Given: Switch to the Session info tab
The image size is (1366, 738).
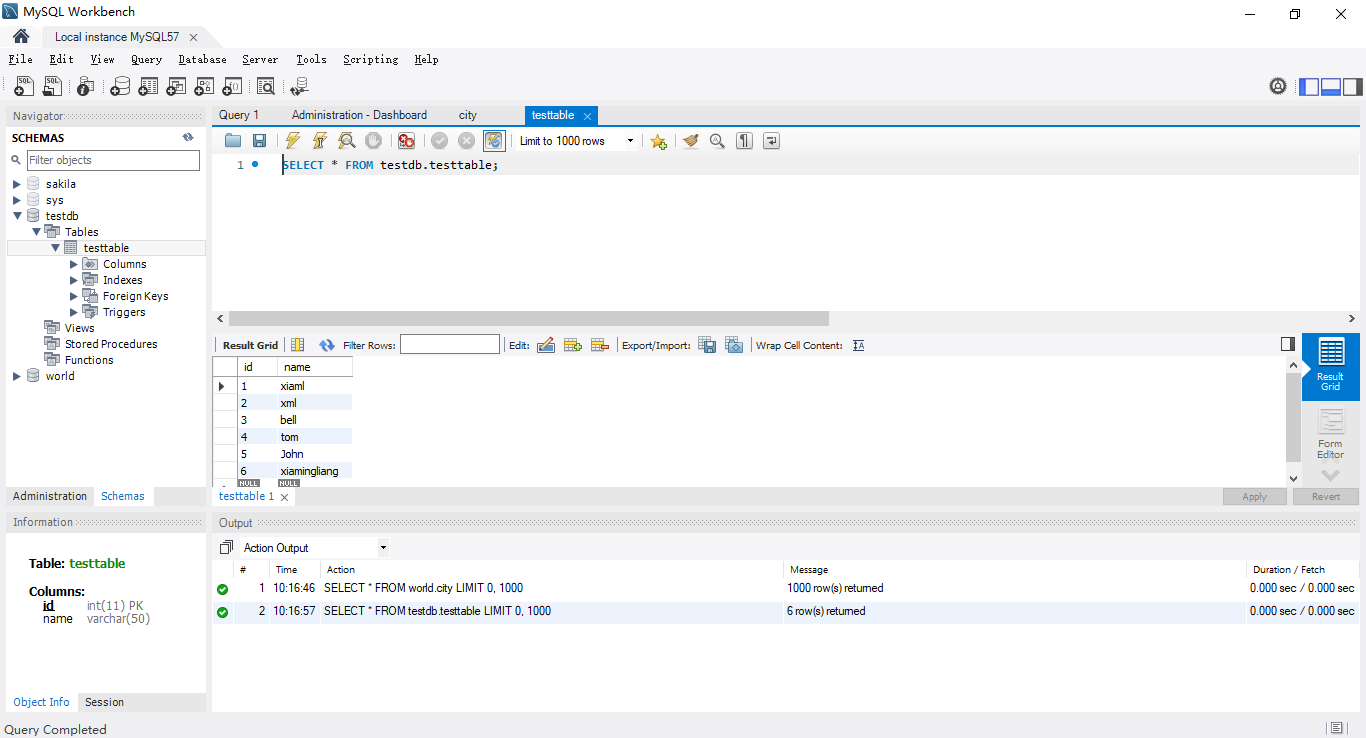Looking at the screenshot, I should [x=104, y=702].
